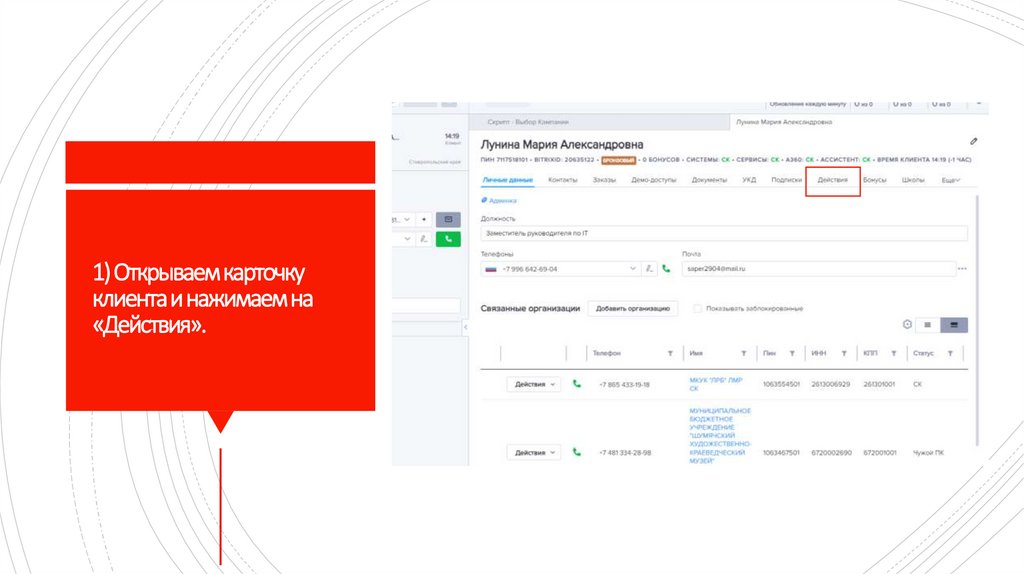Open the Подписки tab
Viewport: 1024px width, 574px height.
click(786, 180)
